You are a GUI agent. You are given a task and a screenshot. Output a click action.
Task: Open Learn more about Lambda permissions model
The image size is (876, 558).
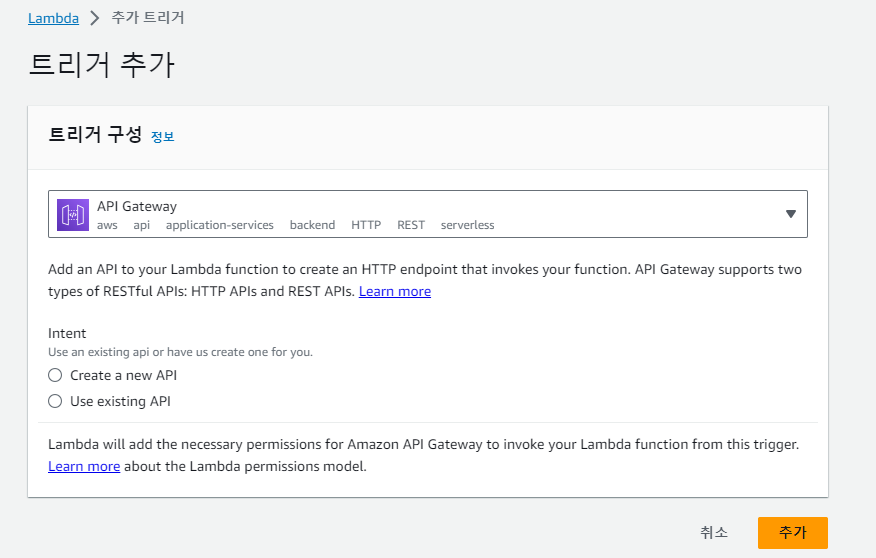click(84, 466)
